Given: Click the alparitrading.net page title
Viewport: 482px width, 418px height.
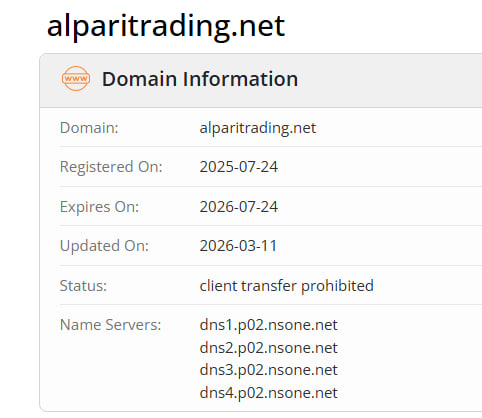Looking at the screenshot, I should click(166, 26).
